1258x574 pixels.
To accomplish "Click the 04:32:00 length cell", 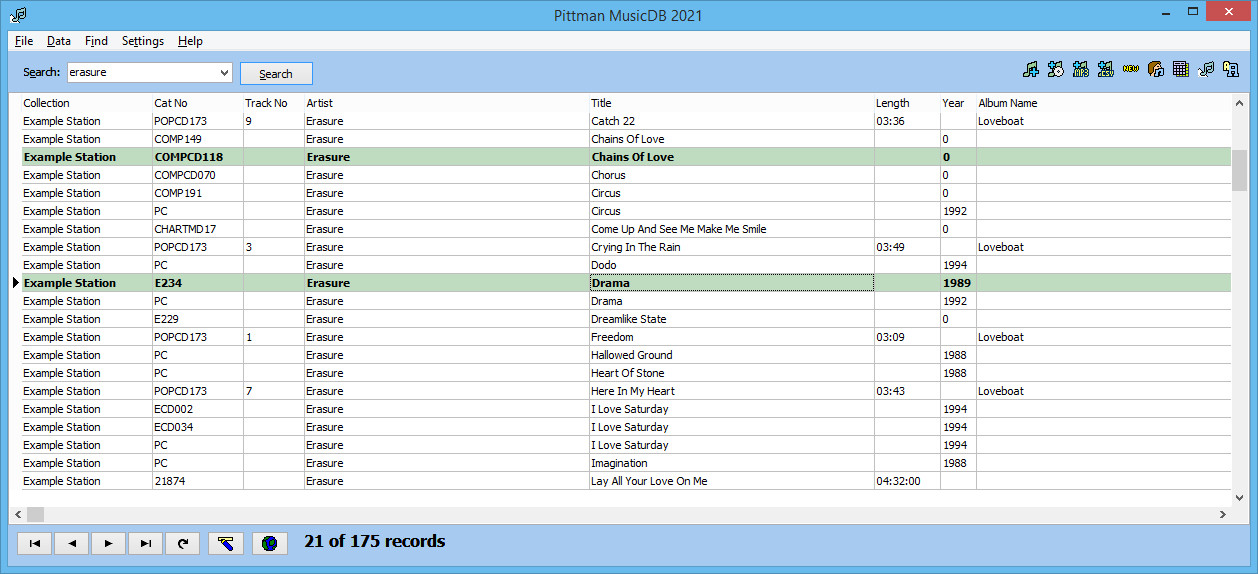I will pyautogui.click(x=907, y=481).
